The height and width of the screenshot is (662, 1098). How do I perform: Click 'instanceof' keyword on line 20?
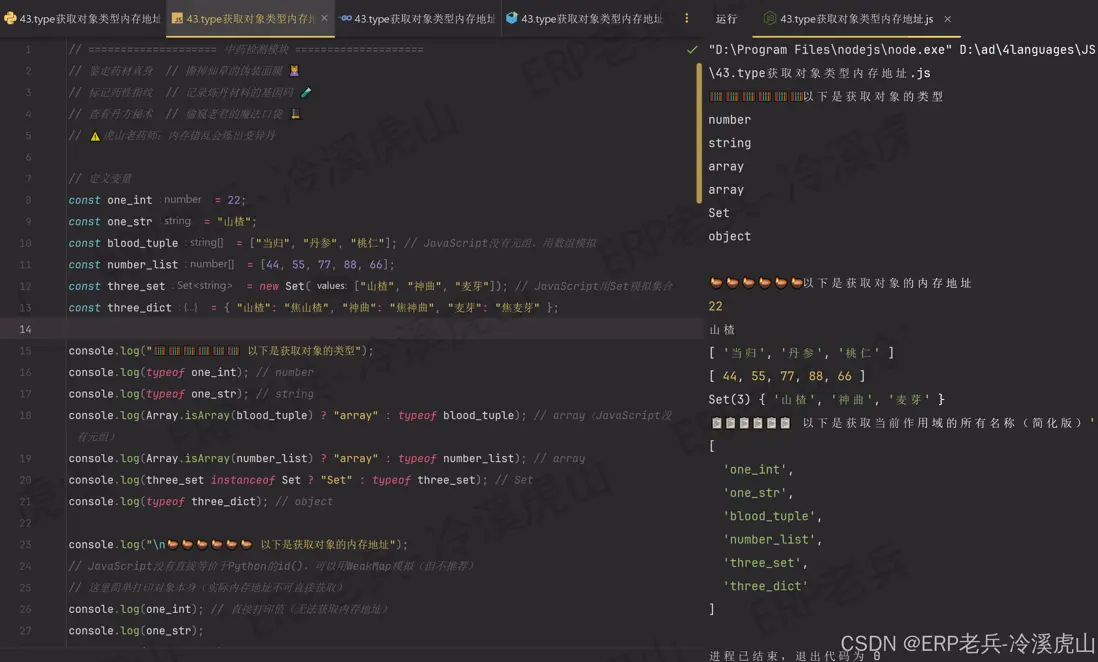pos(242,480)
